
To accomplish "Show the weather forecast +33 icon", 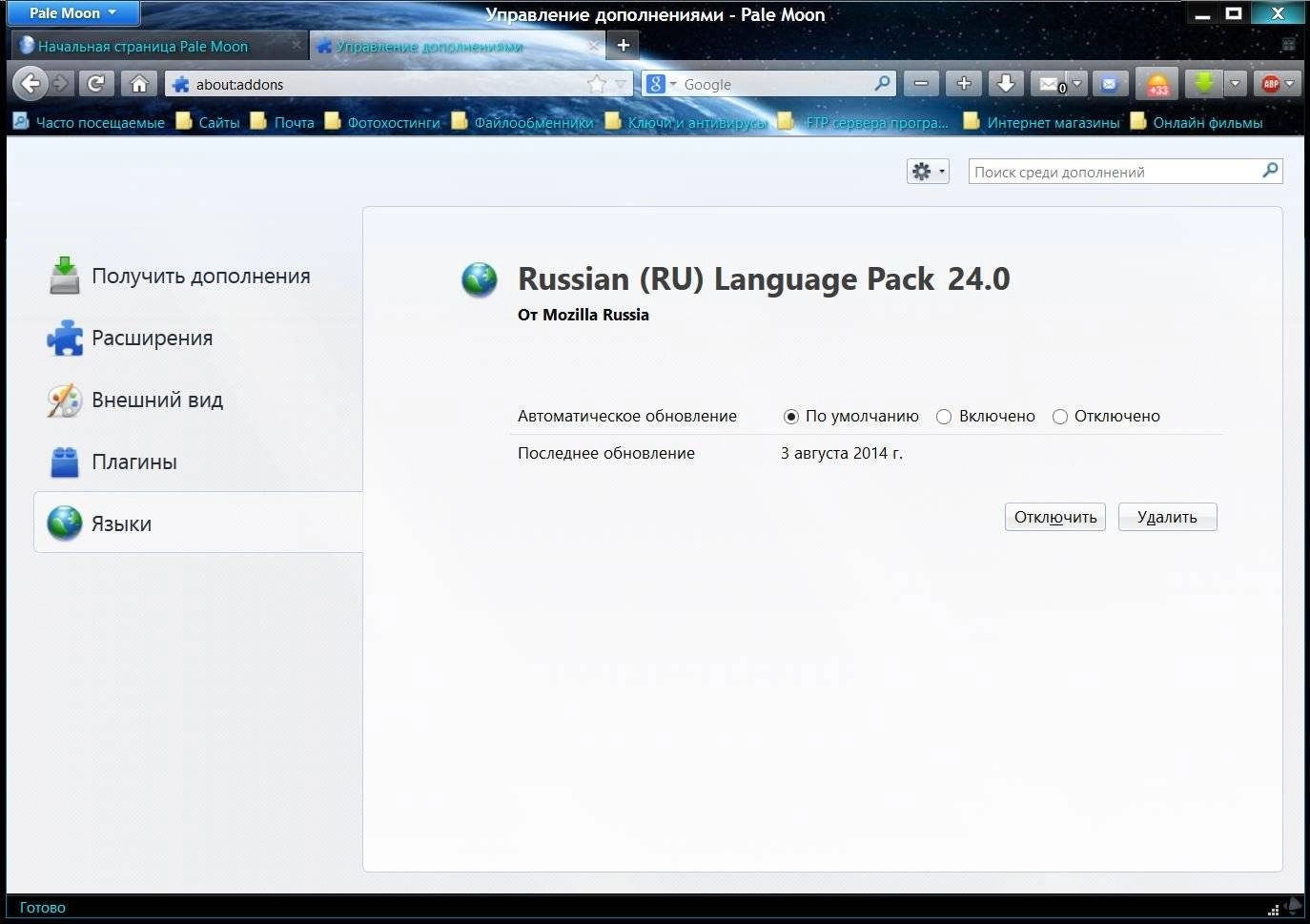I will click(x=1157, y=84).
